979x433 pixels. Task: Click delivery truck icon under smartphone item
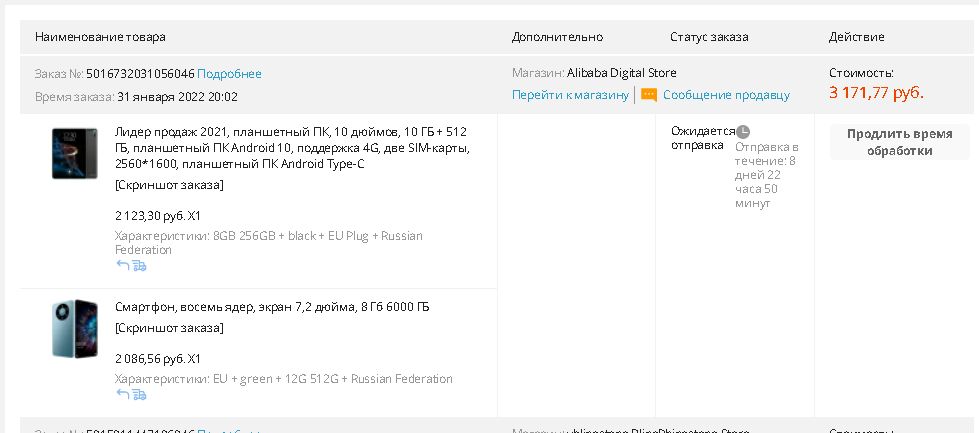pyautogui.click(x=139, y=394)
